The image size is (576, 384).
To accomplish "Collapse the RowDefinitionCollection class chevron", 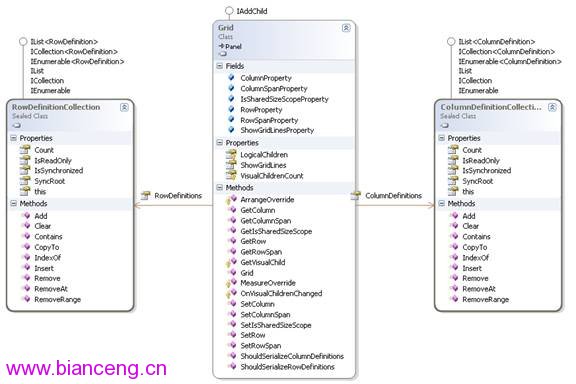I will (x=124, y=107).
